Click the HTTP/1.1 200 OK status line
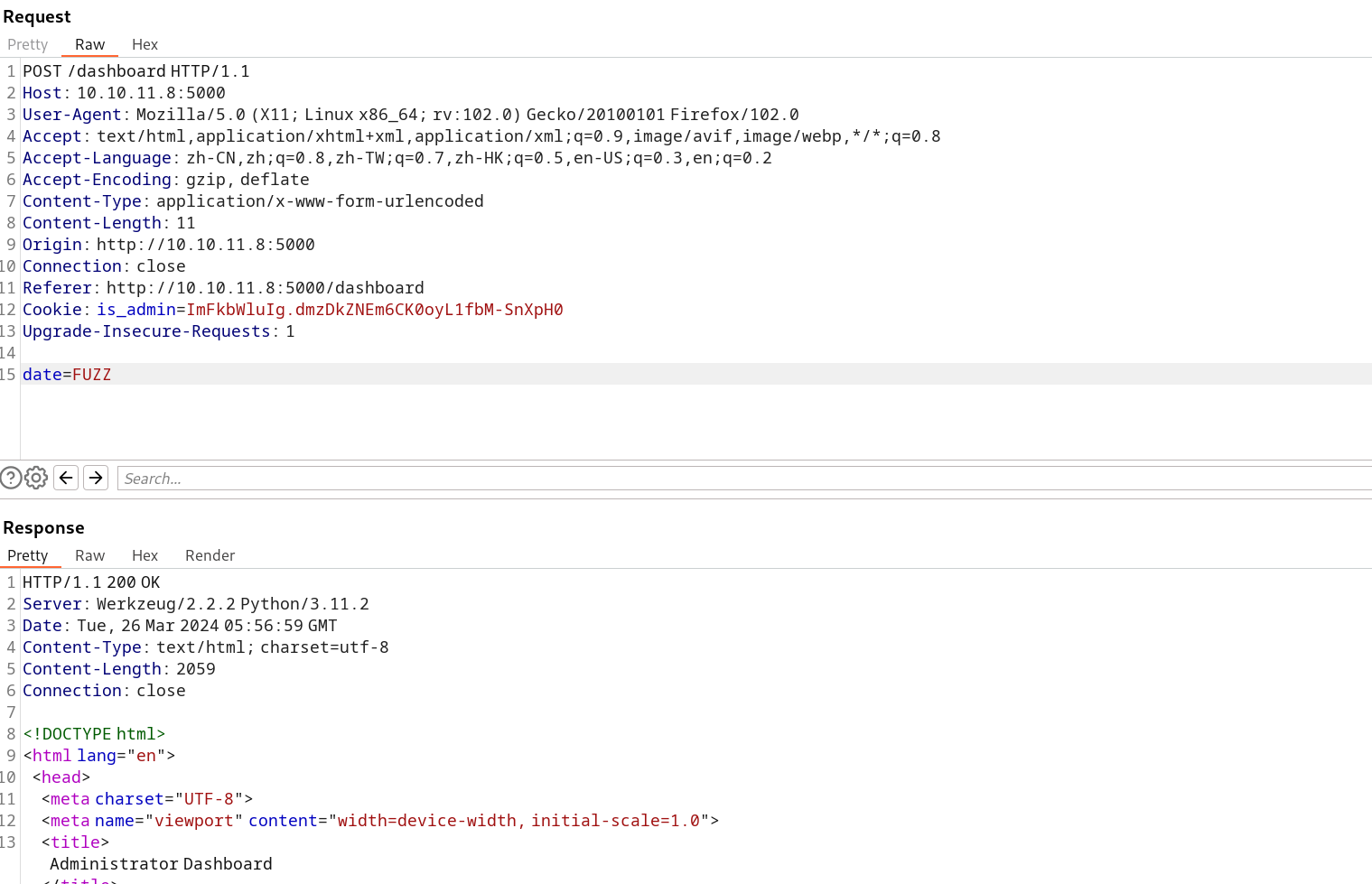The width and height of the screenshot is (1372, 884). click(91, 582)
